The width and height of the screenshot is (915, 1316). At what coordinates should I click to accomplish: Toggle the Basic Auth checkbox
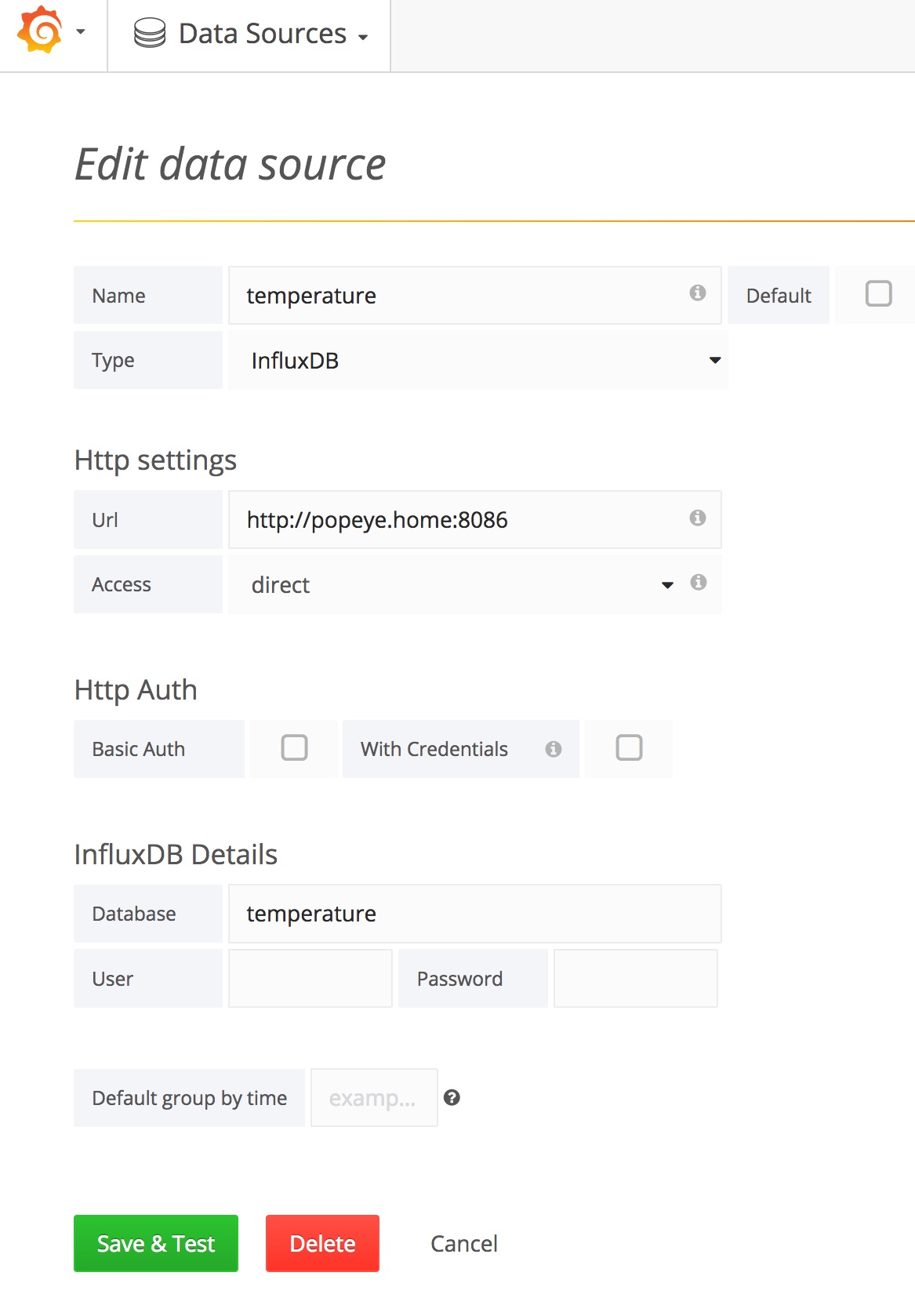pos(294,747)
